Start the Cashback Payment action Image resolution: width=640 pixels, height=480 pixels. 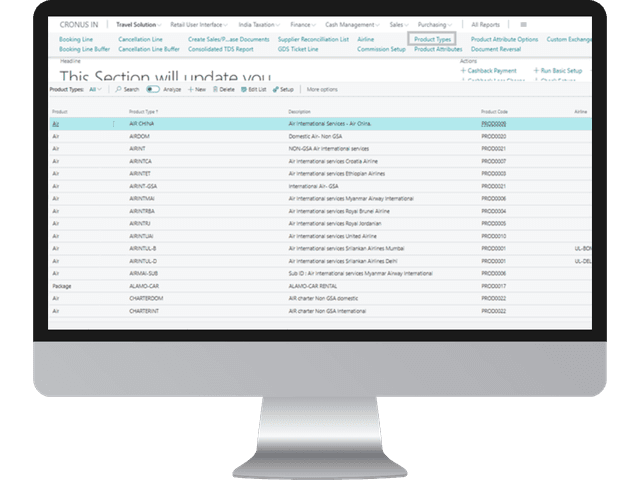(489, 71)
